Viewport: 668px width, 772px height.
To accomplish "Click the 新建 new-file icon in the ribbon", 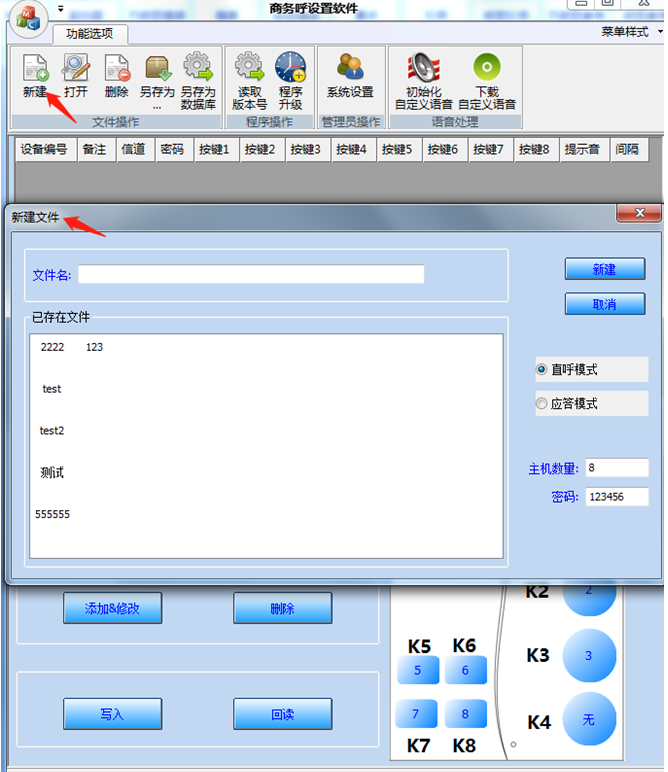I will pos(35,69).
